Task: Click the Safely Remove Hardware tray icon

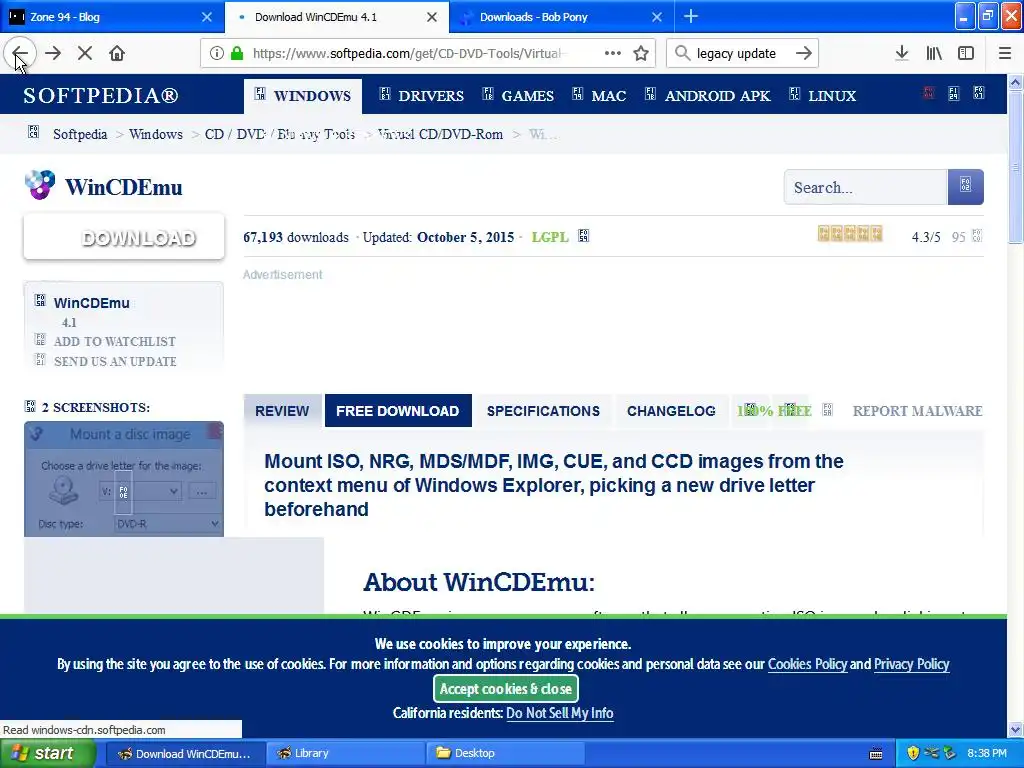Action: pos(950,753)
